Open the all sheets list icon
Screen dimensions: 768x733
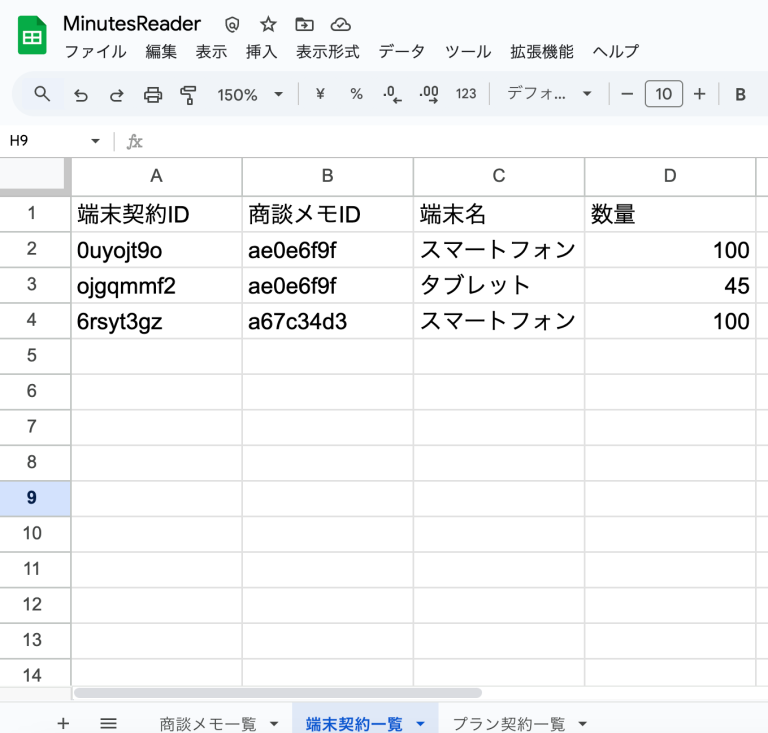[109, 723]
